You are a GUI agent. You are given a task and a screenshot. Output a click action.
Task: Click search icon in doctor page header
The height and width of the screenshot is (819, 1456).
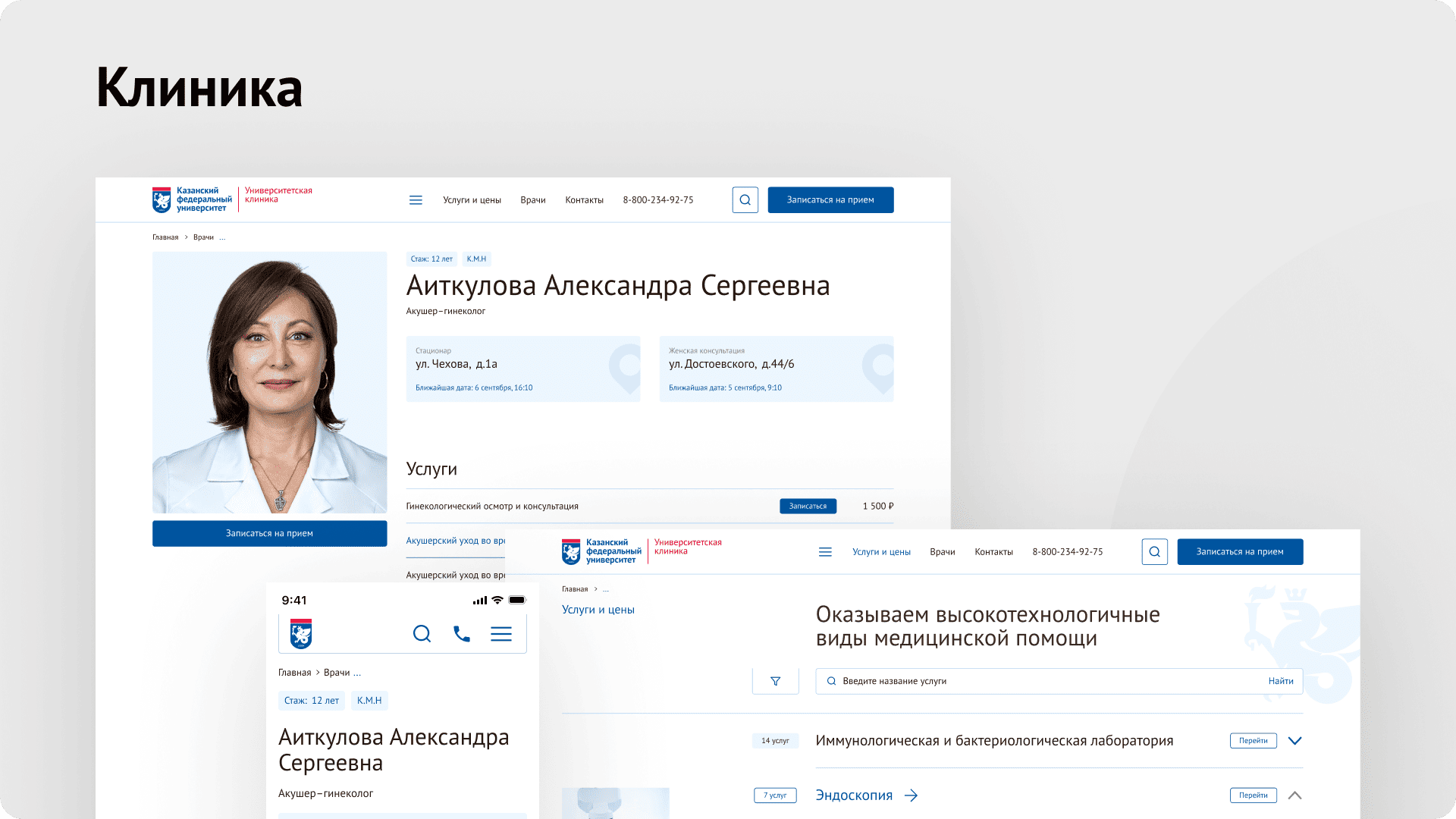pos(745,200)
